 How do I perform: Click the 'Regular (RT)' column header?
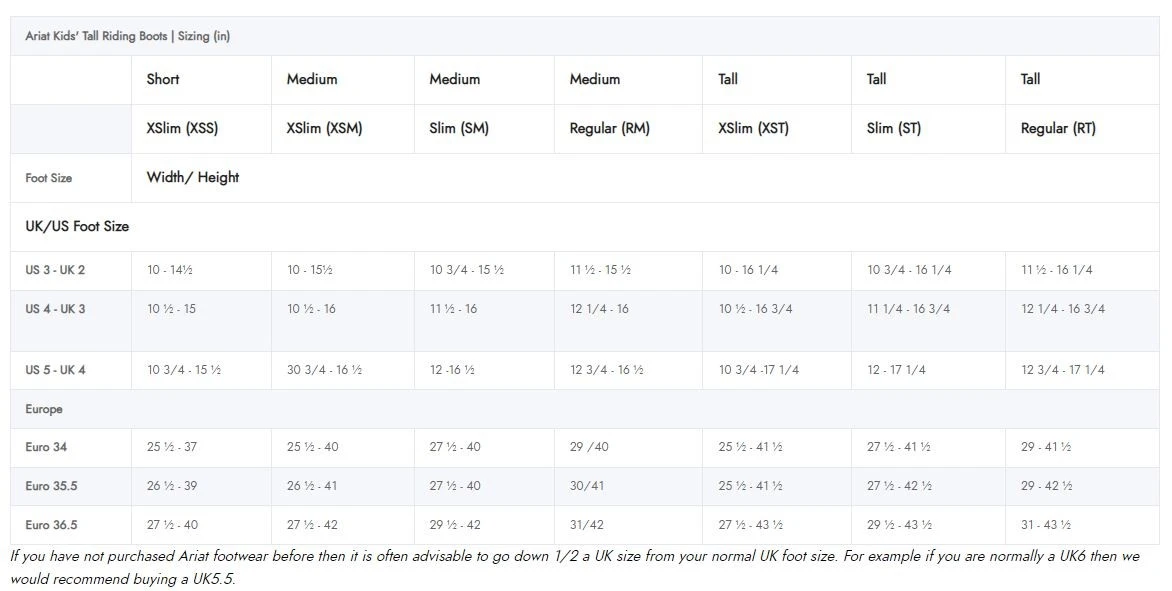point(1057,128)
